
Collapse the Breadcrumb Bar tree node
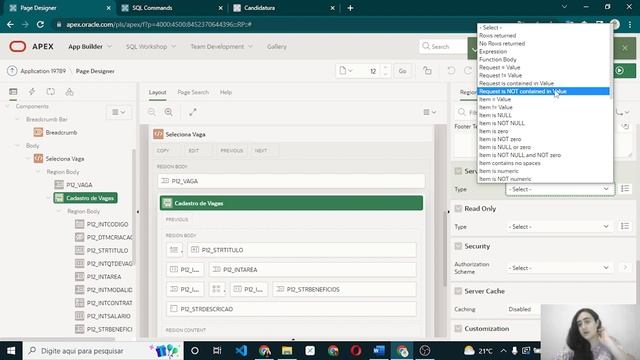tap(18, 119)
